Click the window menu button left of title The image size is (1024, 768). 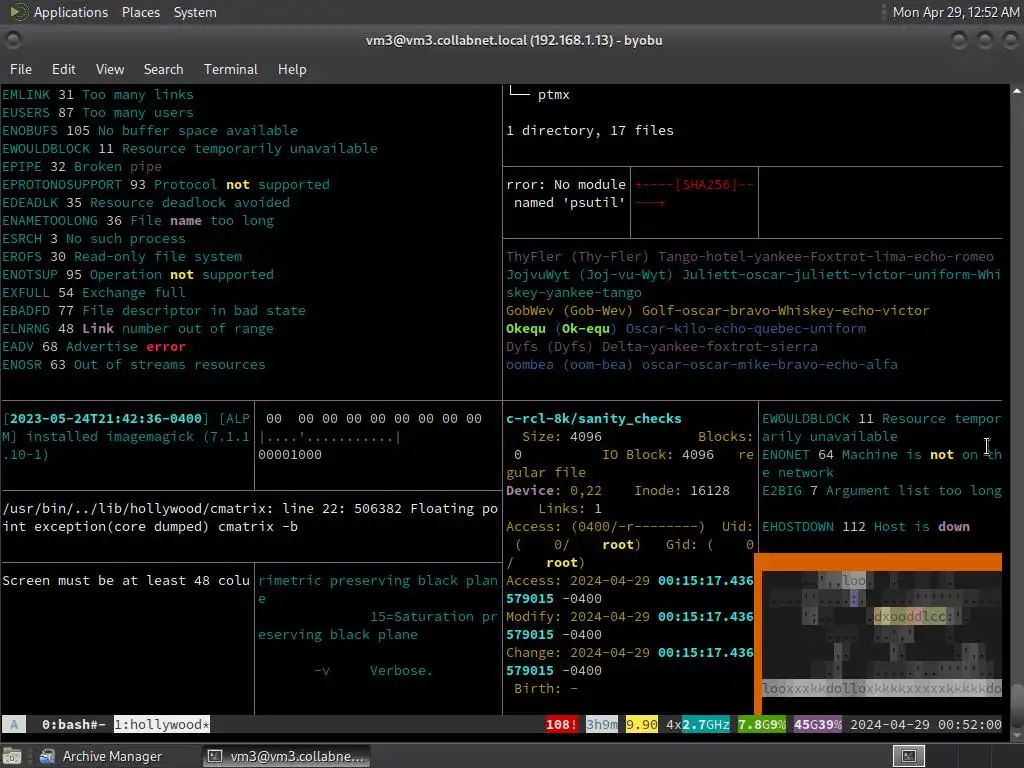(x=13, y=40)
